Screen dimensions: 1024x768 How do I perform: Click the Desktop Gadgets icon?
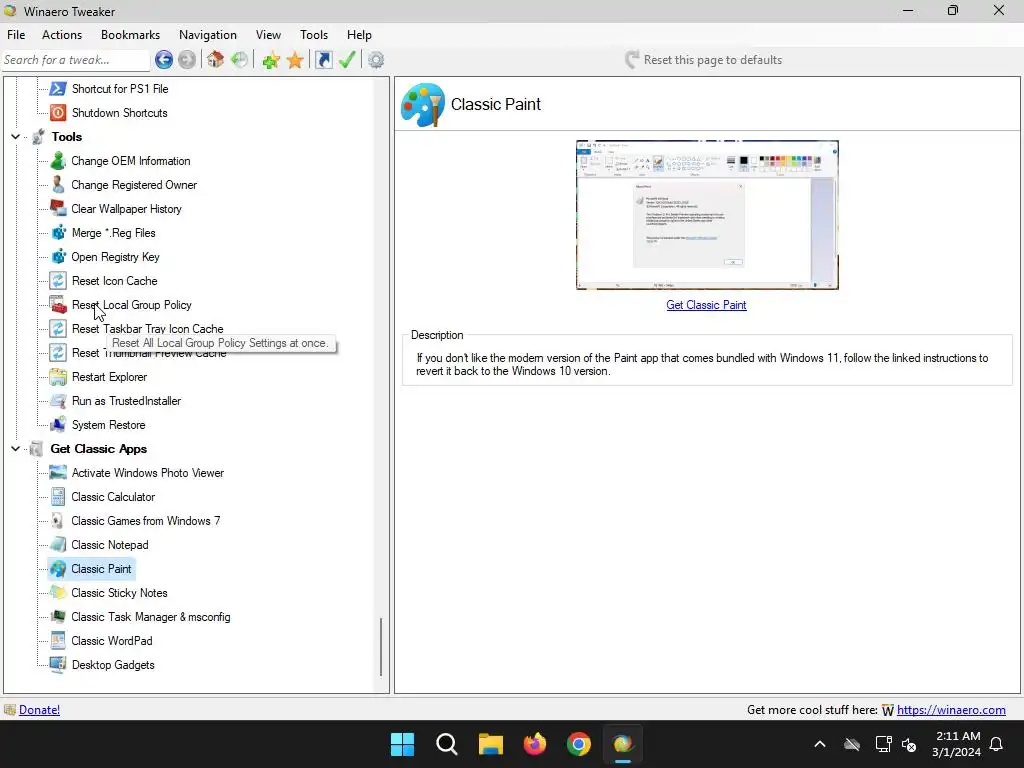(x=58, y=665)
